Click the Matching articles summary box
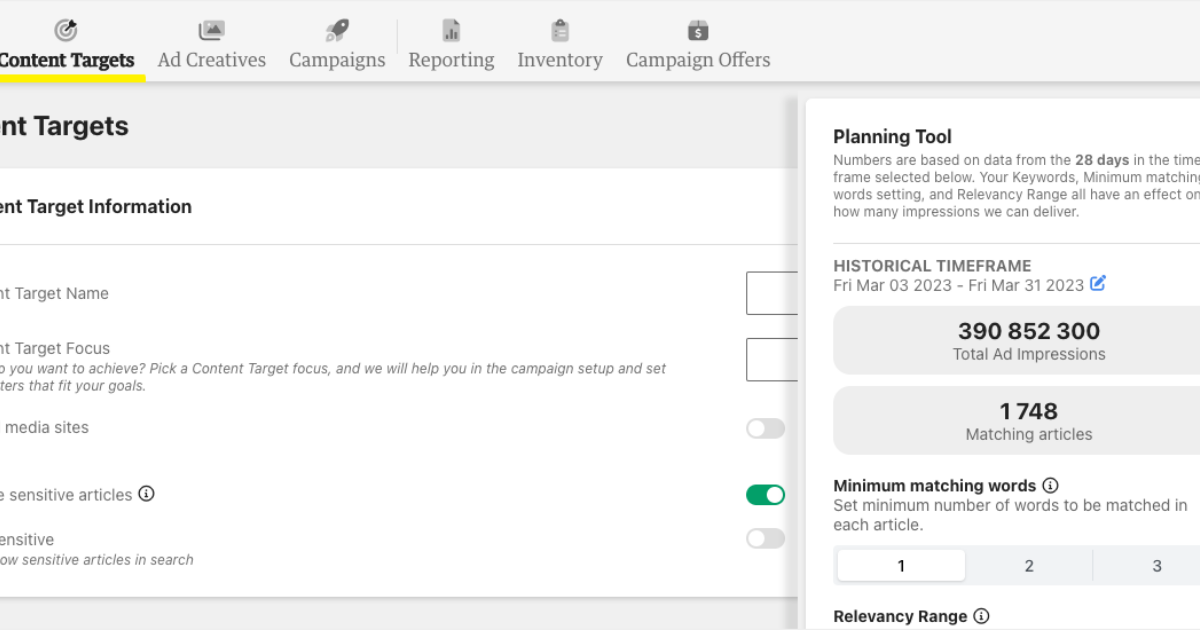 pyautogui.click(x=1028, y=420)
